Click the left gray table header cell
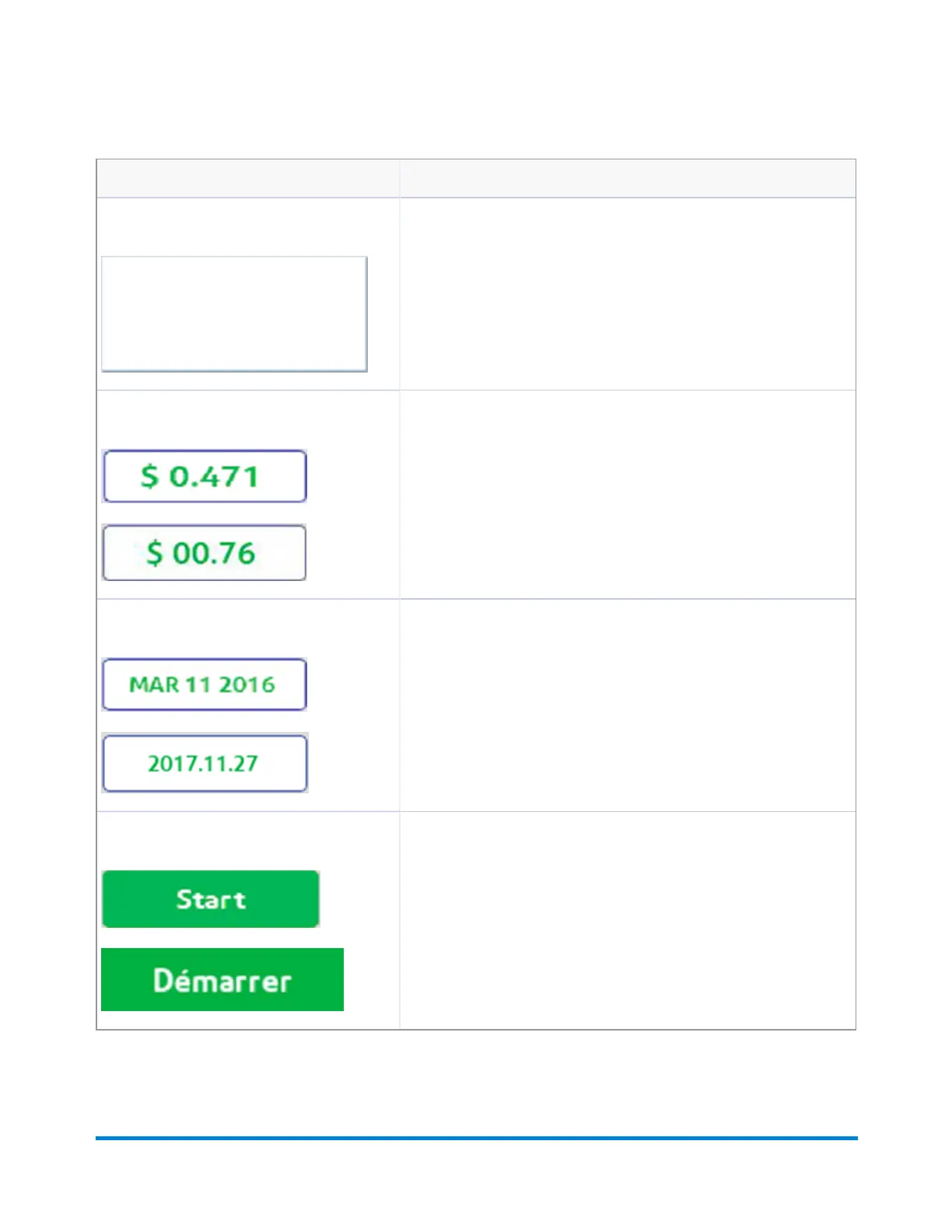 247,178
